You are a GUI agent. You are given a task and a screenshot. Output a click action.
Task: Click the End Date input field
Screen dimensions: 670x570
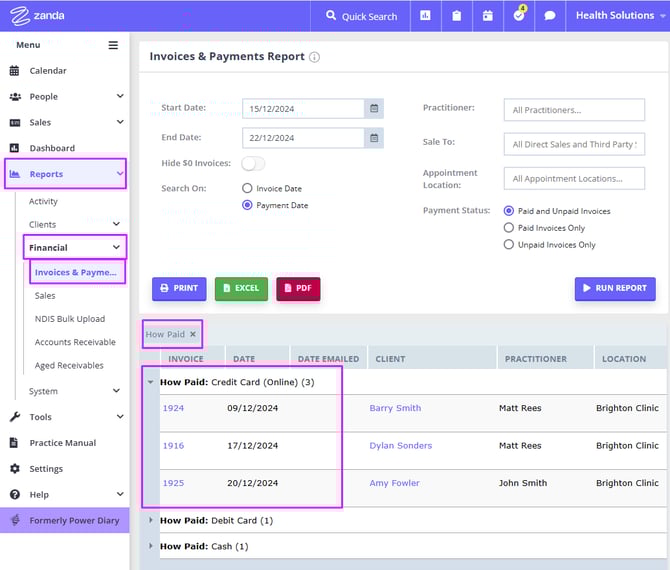coord(302,138)
